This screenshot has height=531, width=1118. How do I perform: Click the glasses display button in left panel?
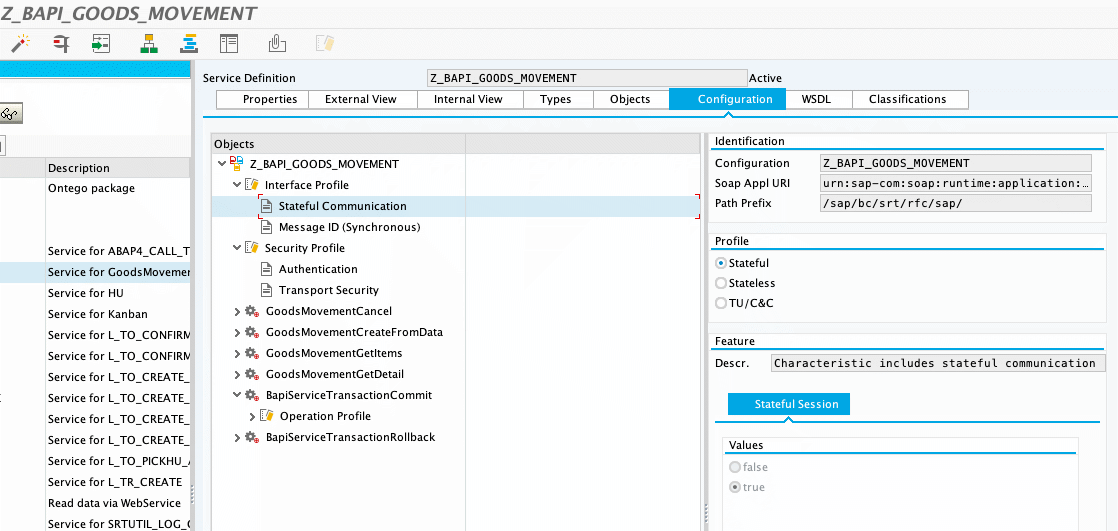[10, 114]
